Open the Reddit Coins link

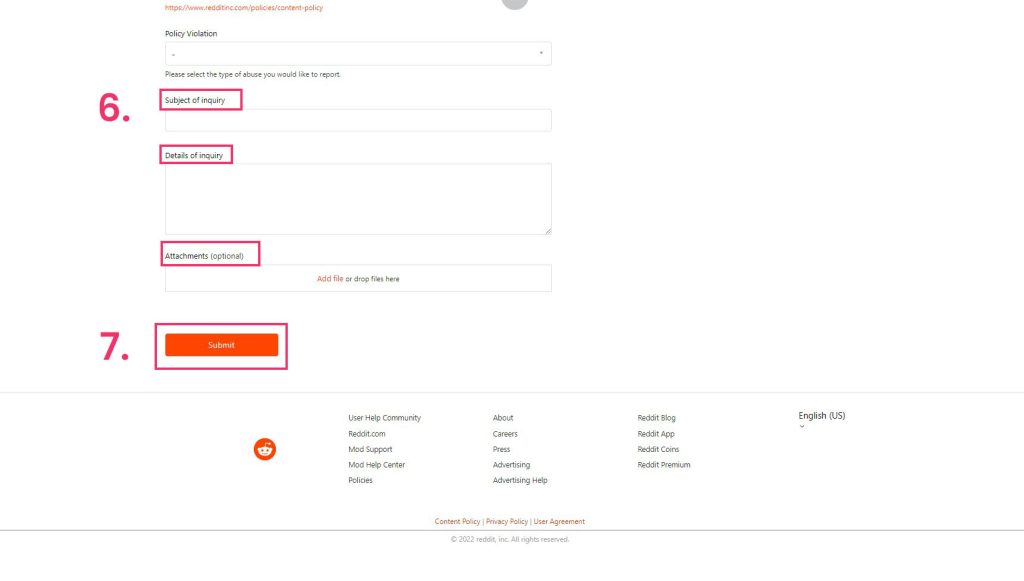pos(658,449)
